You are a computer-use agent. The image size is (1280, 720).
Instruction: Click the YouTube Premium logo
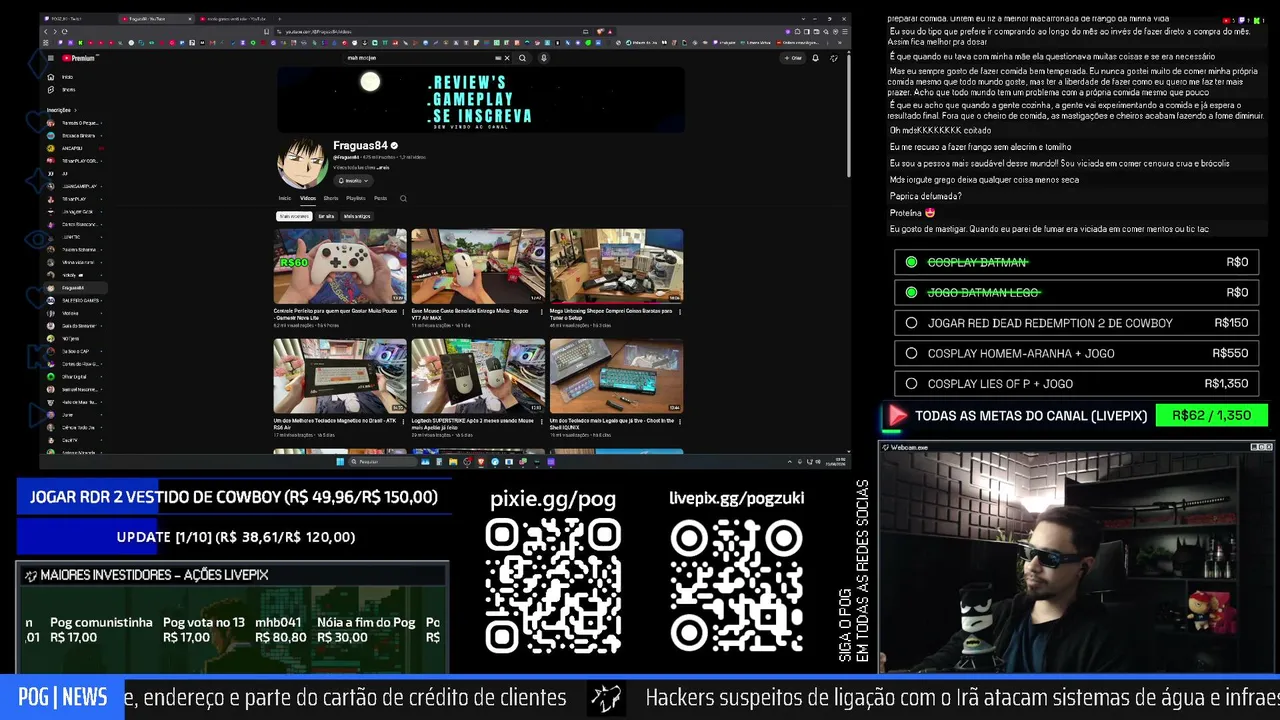click(78, 58)
